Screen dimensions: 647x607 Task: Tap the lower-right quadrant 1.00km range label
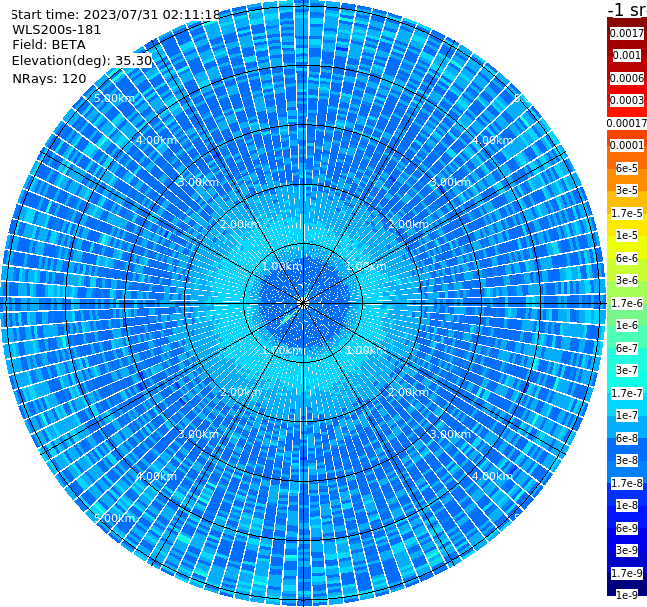(x=366, y=351)
